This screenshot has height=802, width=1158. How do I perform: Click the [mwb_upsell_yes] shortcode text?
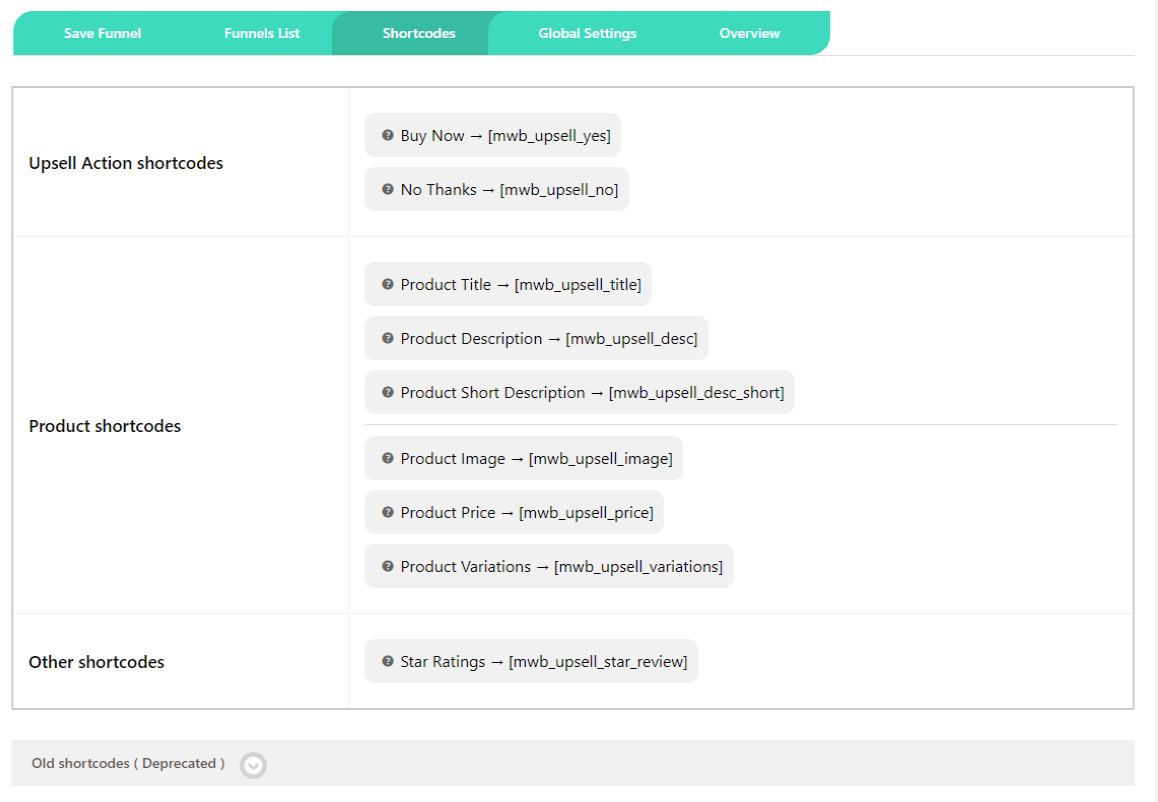click(x=549, y=136)
